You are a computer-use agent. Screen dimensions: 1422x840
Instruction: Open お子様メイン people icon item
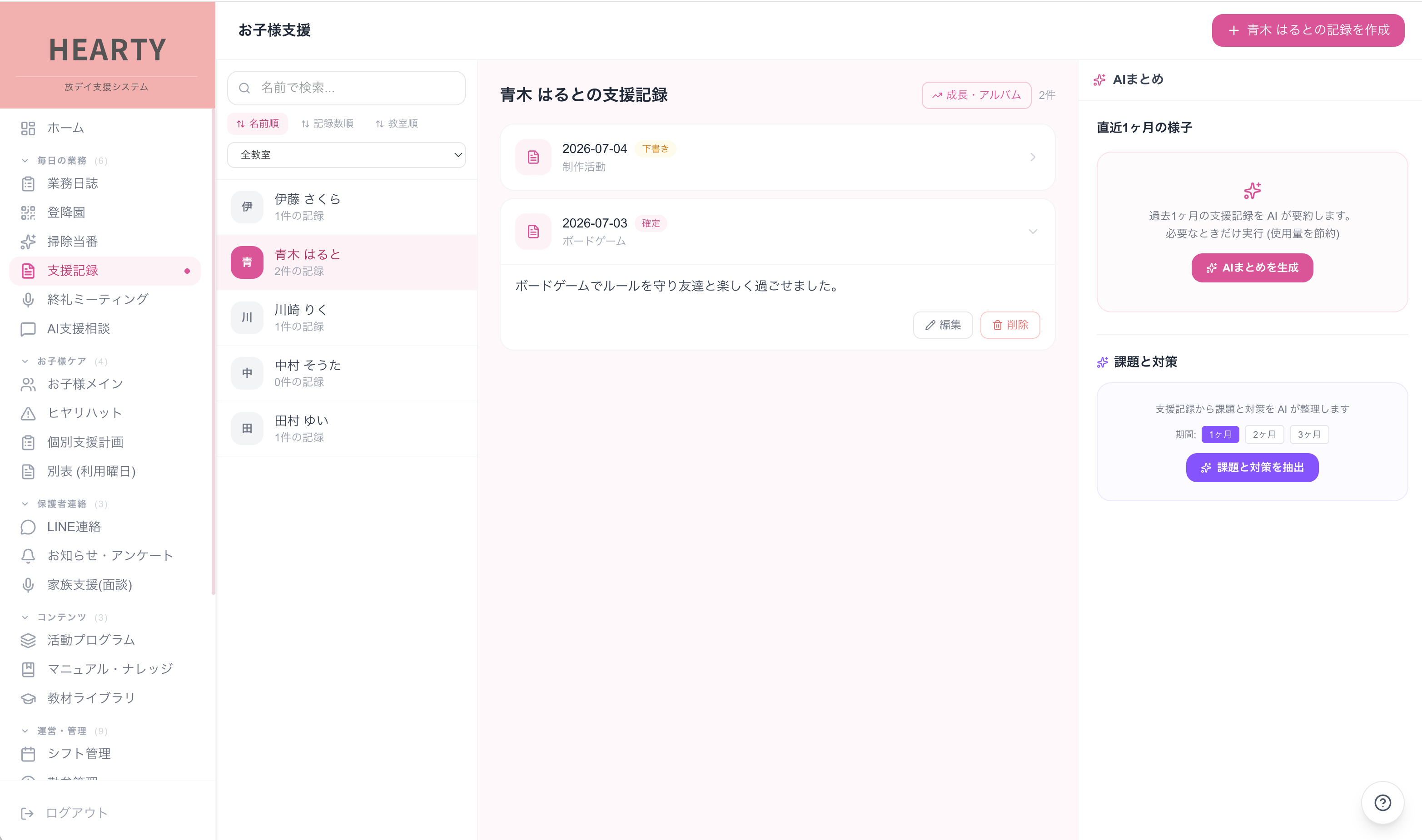point(105,384)
